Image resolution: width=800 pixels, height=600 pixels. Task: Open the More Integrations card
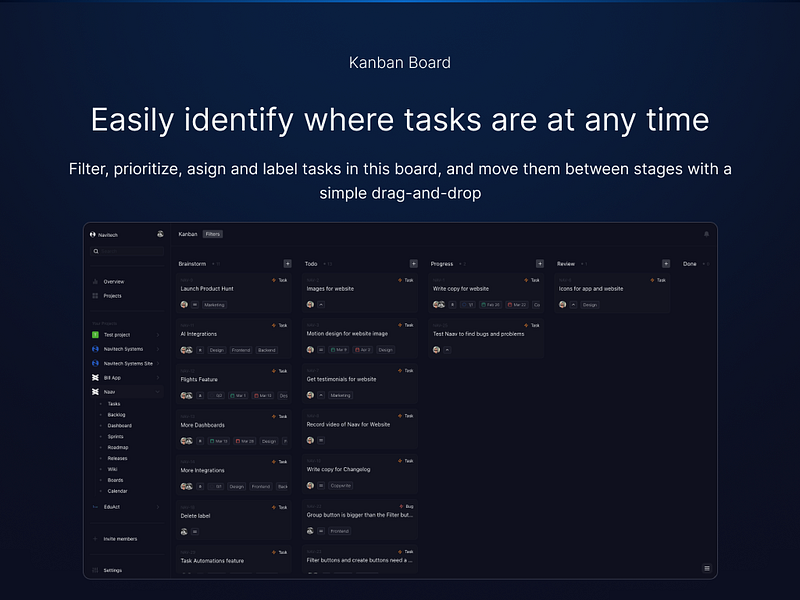click(x=234, y=474)
